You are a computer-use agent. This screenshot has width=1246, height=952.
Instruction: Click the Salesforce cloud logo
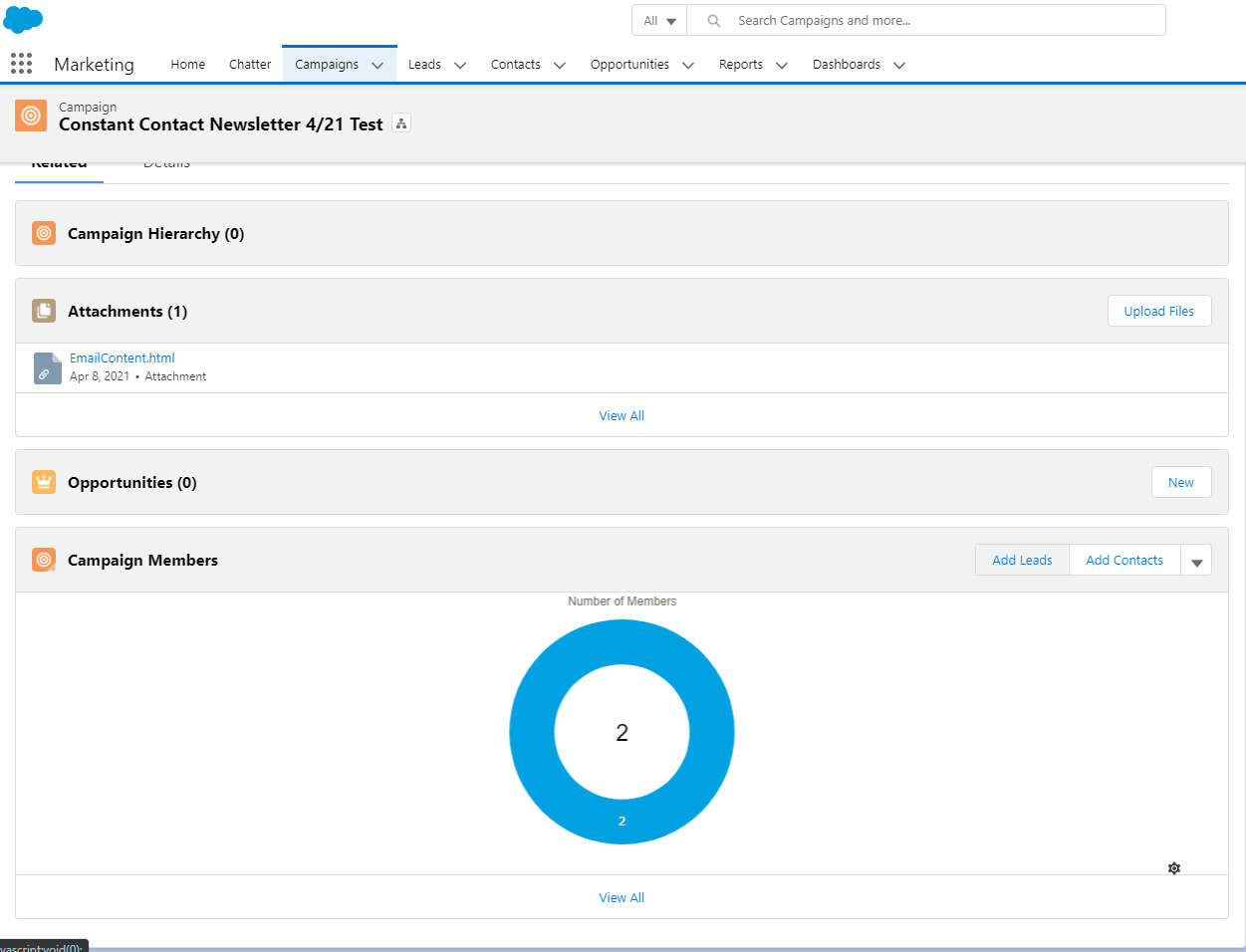[x=23, y=19]
